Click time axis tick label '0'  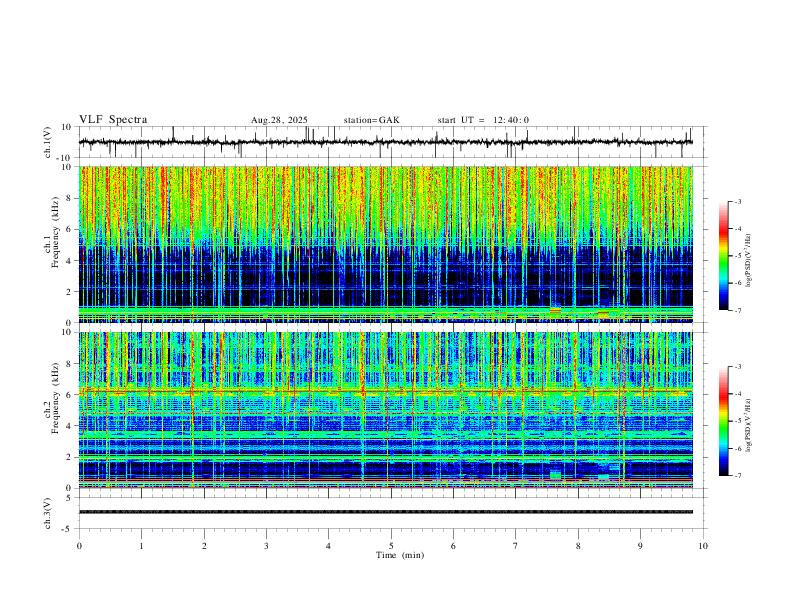coord(79,546)
